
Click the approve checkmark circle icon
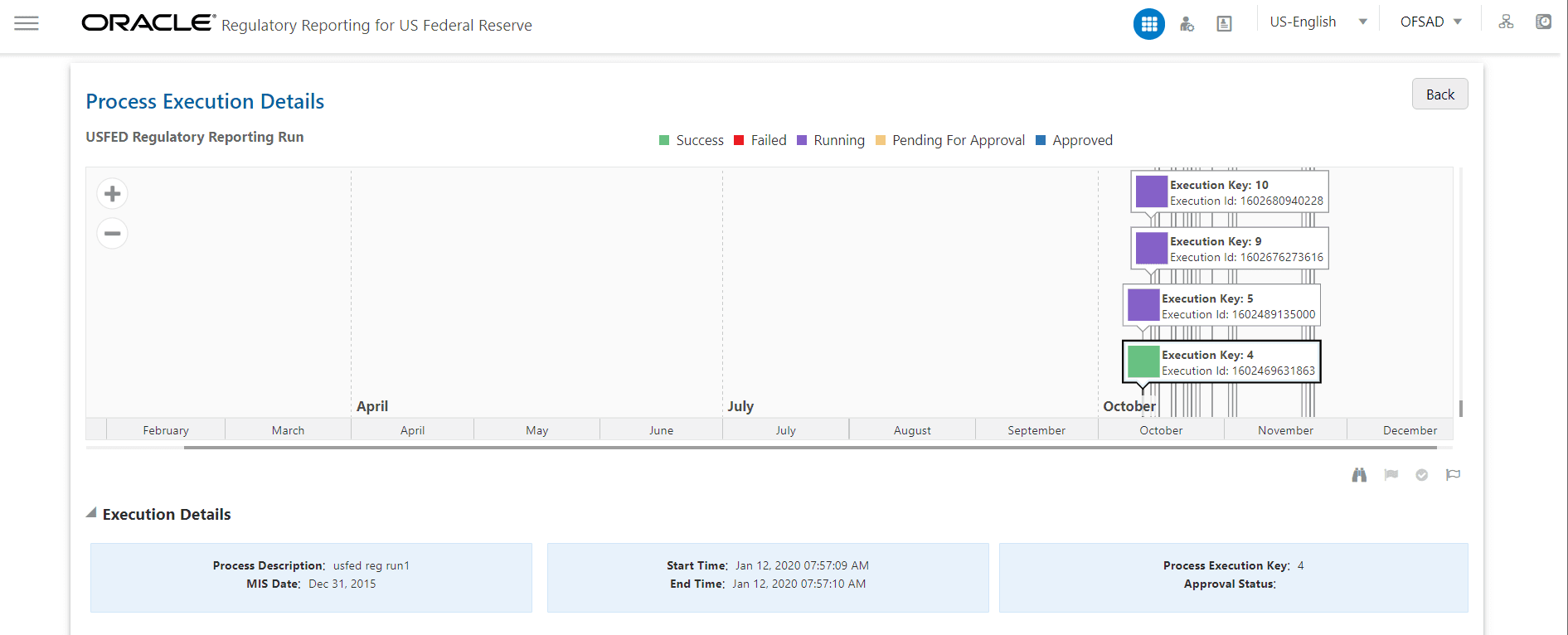point(1421,475)
